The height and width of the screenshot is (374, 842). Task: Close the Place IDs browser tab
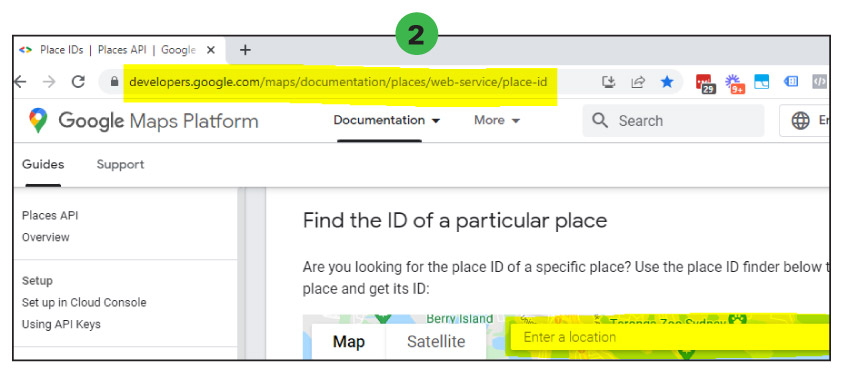211,51
